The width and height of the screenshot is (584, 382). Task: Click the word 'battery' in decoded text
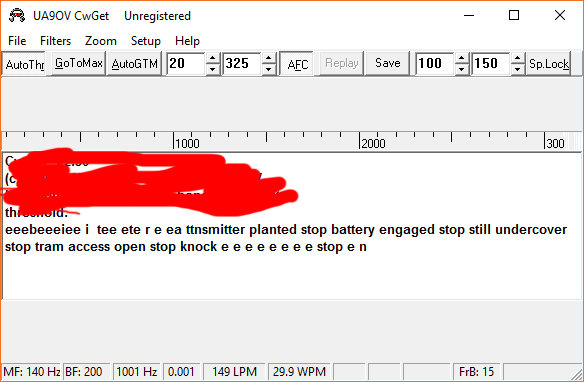(353, 230)
